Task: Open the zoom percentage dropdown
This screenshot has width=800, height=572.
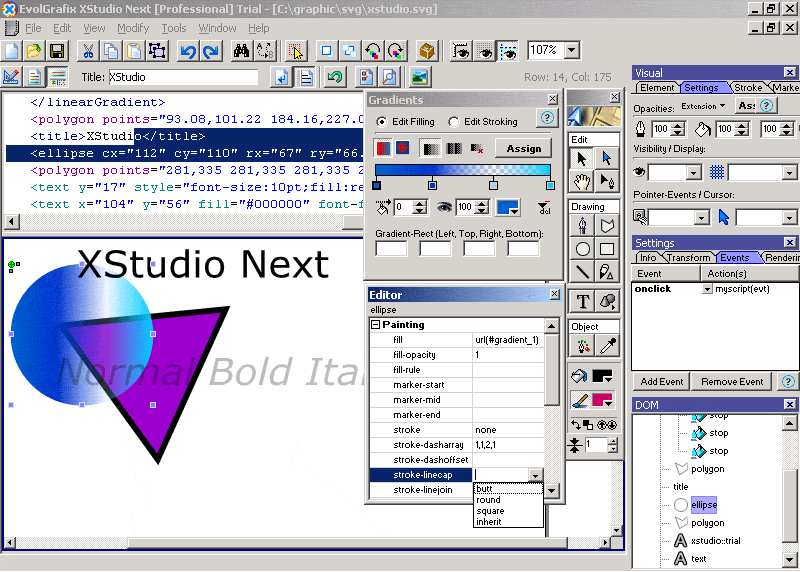Action: (572, 50)
